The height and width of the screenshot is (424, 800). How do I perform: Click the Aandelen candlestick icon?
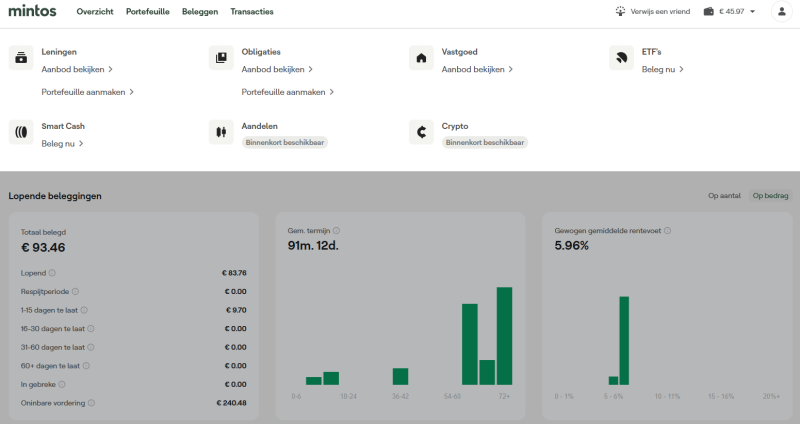pyautogui.click(x=221, y=132)
